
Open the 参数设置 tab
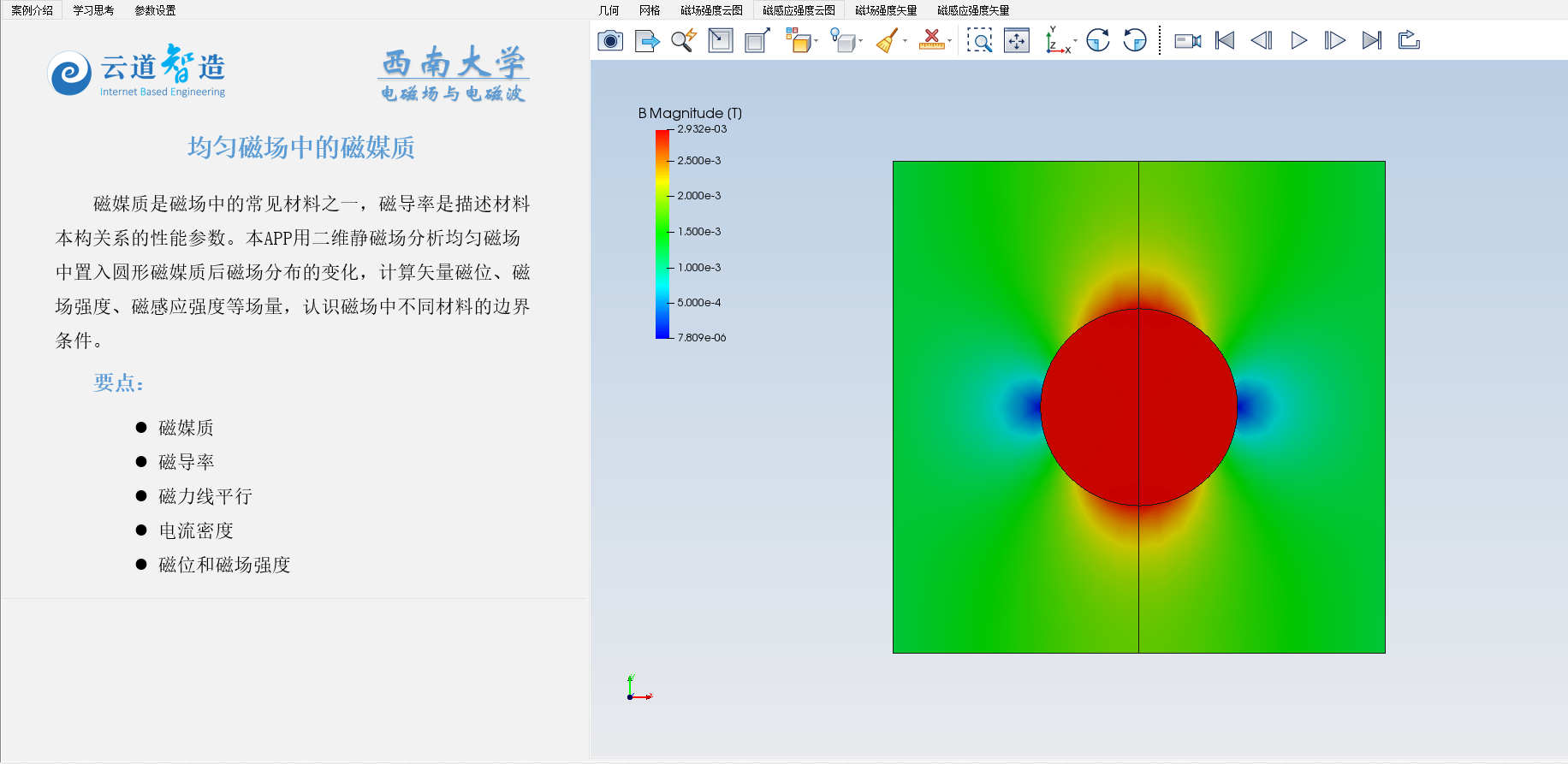155,10
